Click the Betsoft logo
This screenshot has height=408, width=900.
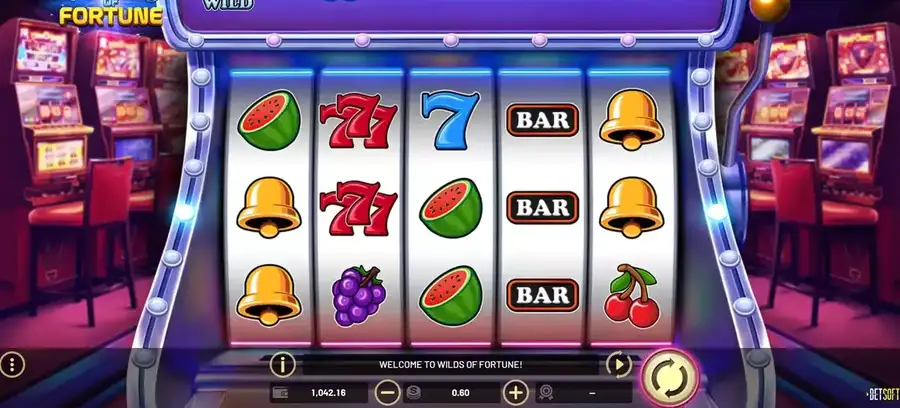(883, 394)
